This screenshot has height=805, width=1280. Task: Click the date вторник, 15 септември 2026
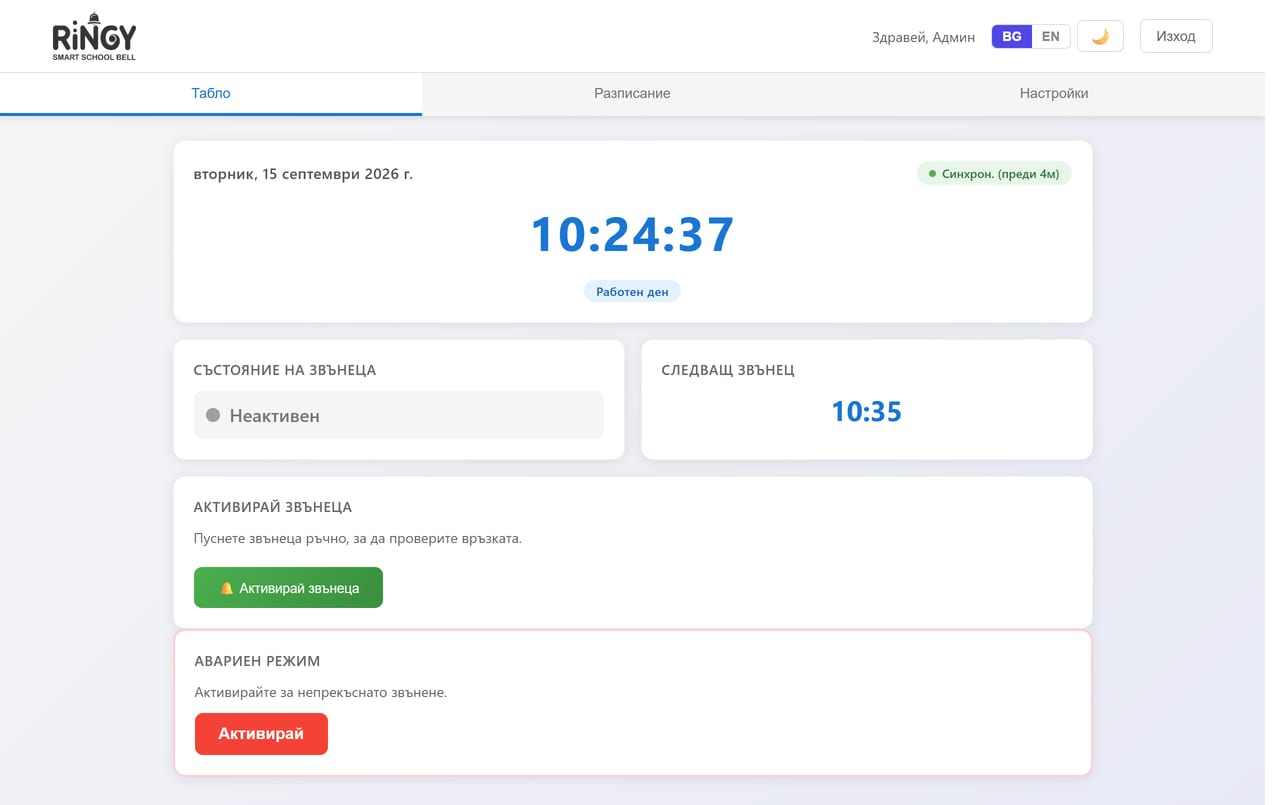[x=303, y=174]
